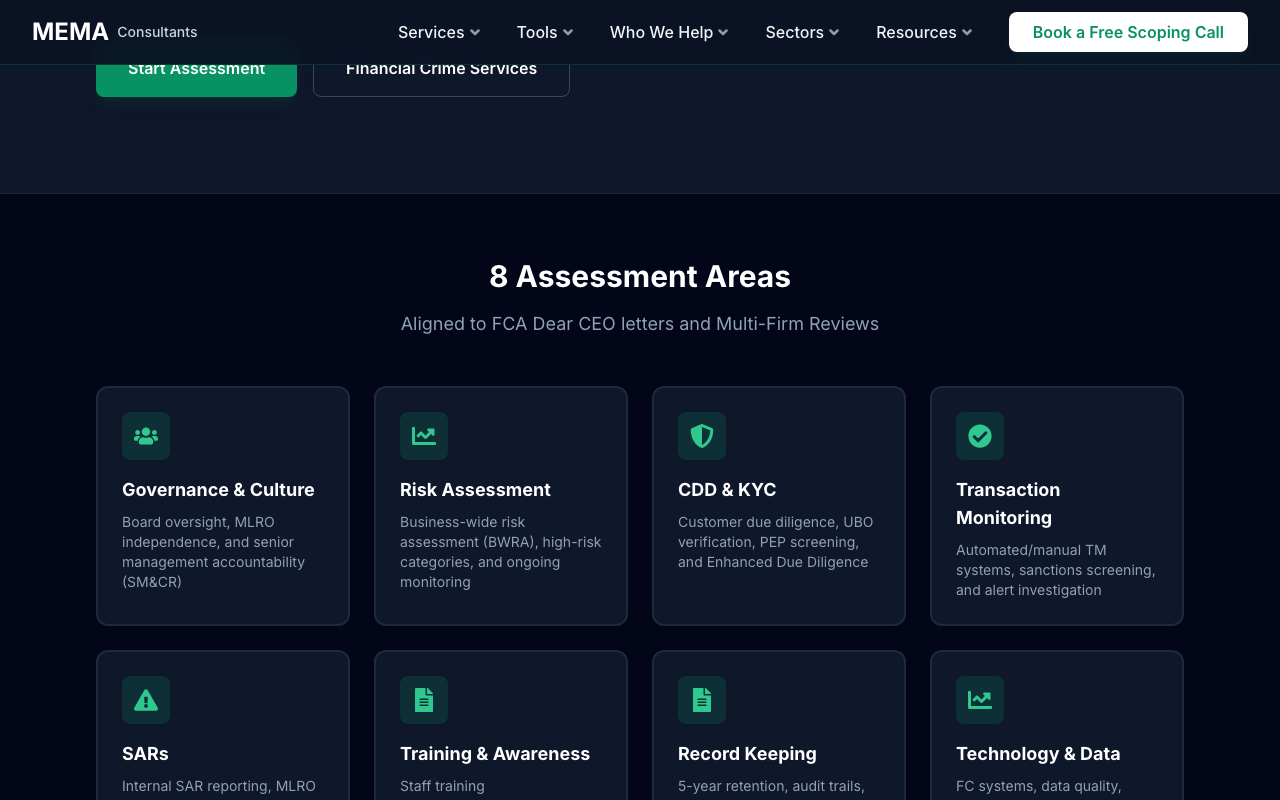This screenshot has height=800, width=1280.
Task: Click the Risk Assessment chart icon
Action: pos(424,436)
